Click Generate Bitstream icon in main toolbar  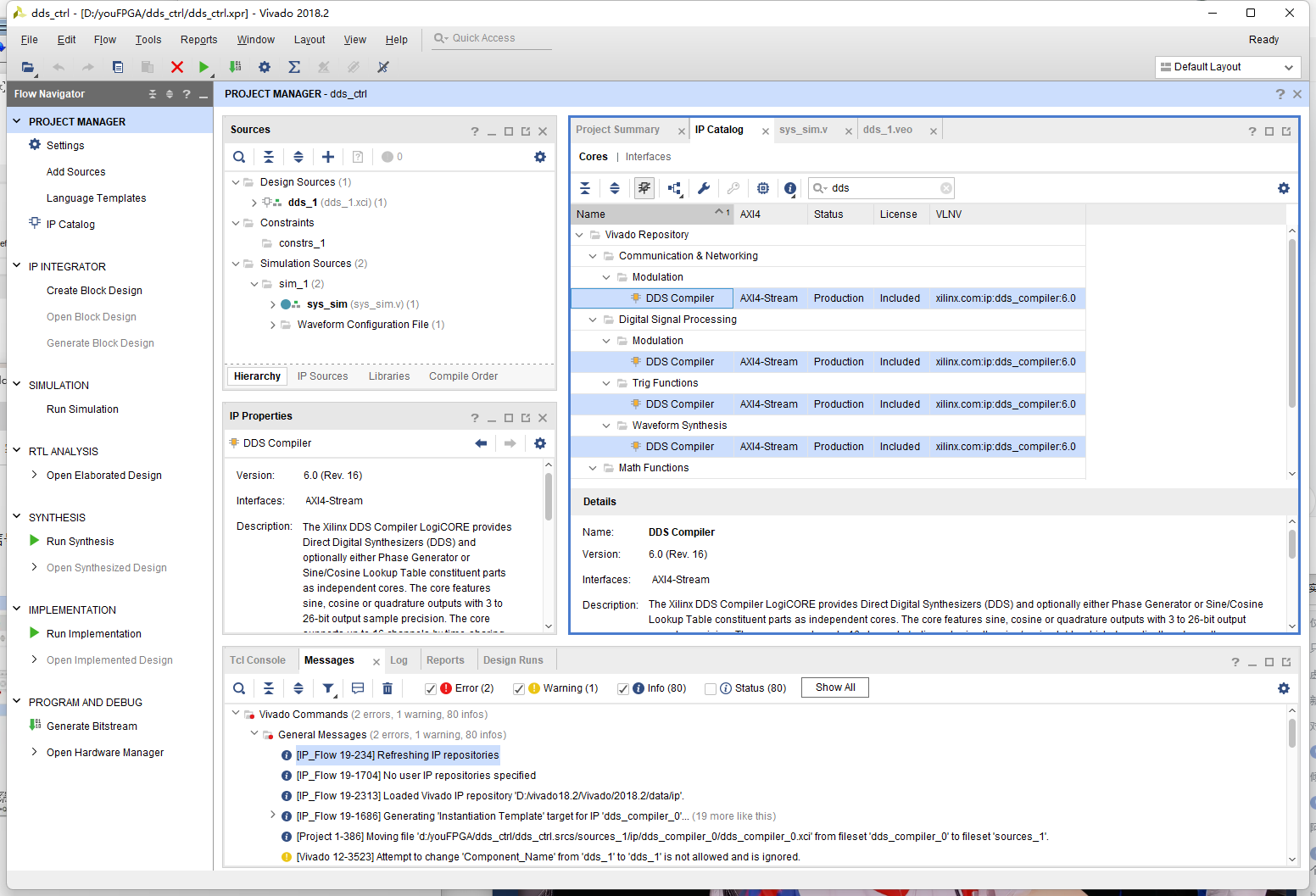point(235,67)
